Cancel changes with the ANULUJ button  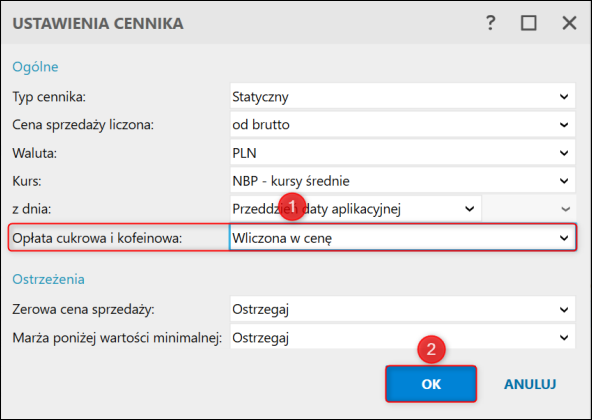point(530,384)
